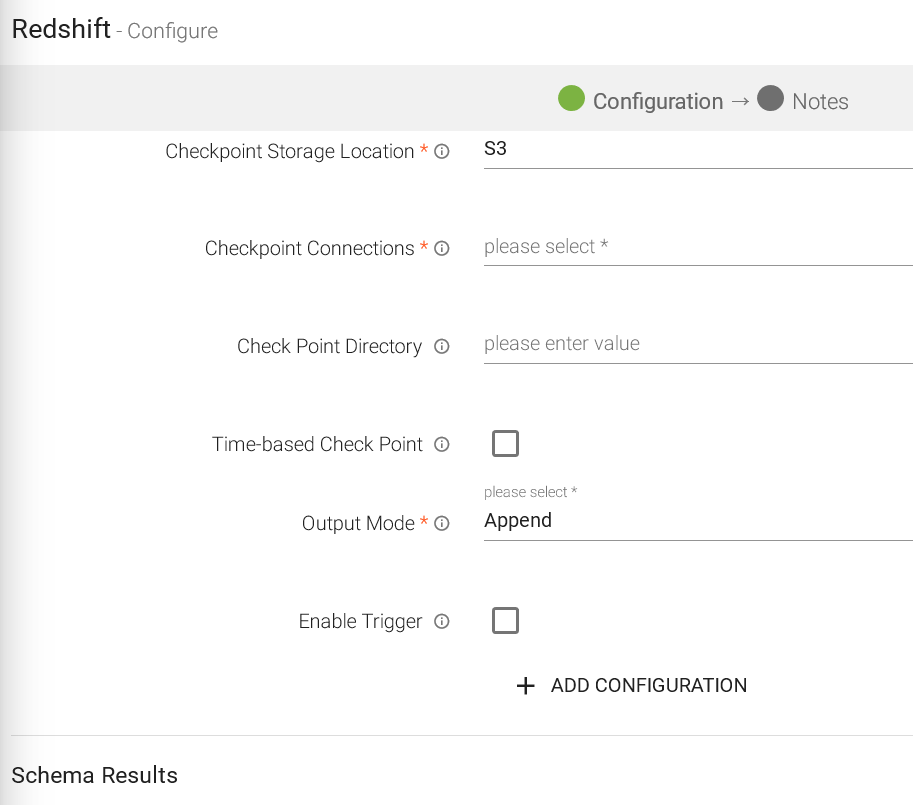
Task: Click the Schema Results section heading
Action: point(95,775)
